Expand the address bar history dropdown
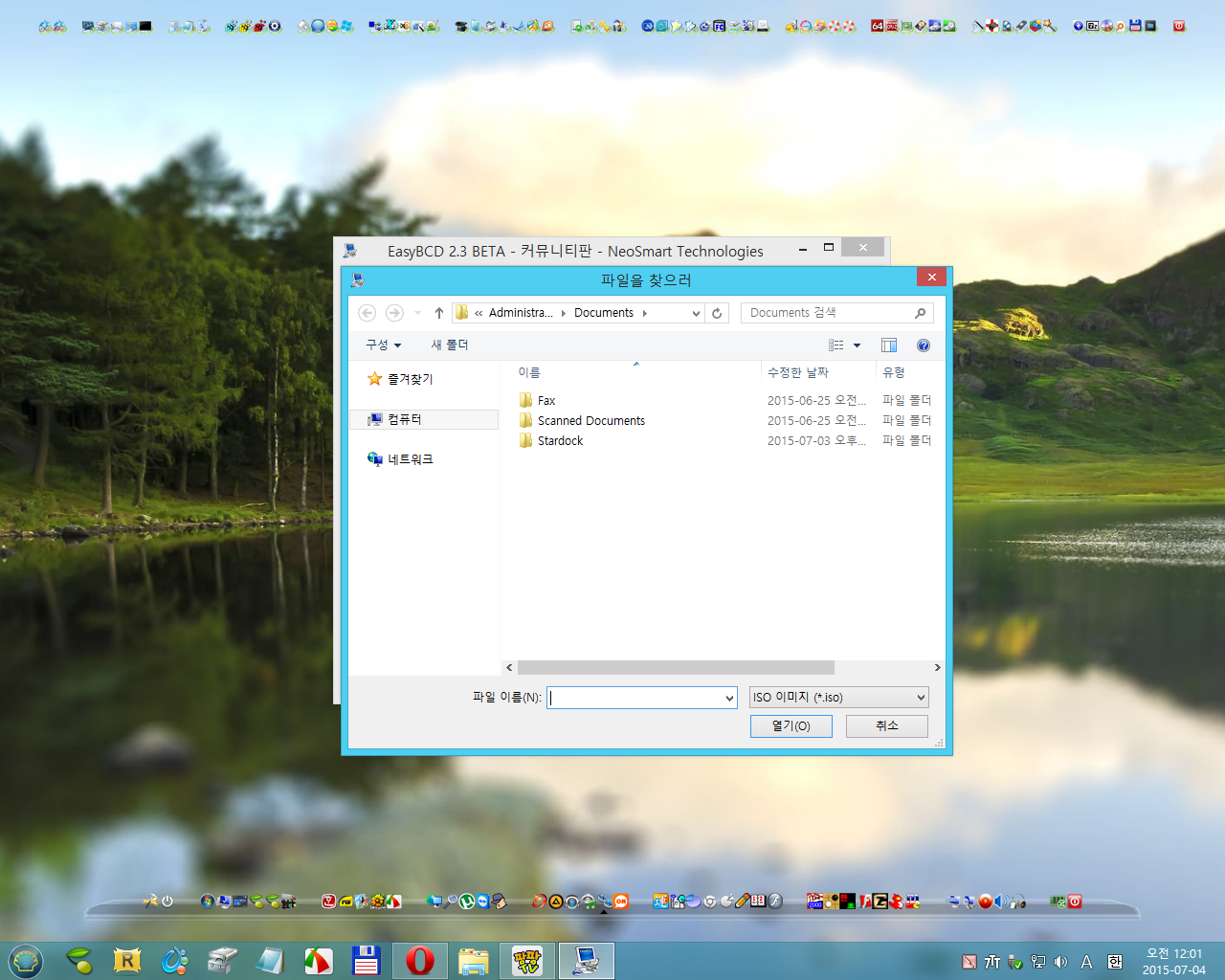This screenshot has height=980, width=1225. tap(696, 313)
